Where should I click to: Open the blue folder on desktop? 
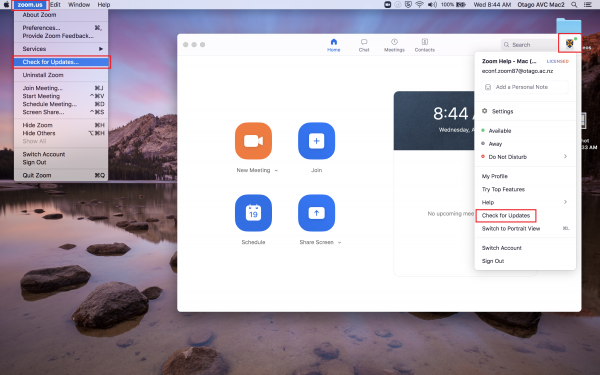[x=569, y=25]
